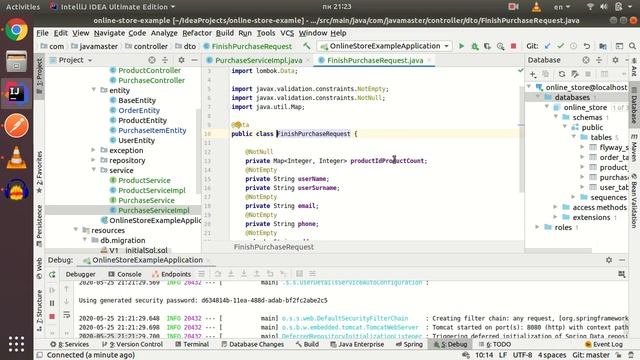Show Applications grid in dock
The image size is (640, 360).
tap(16, 344)
